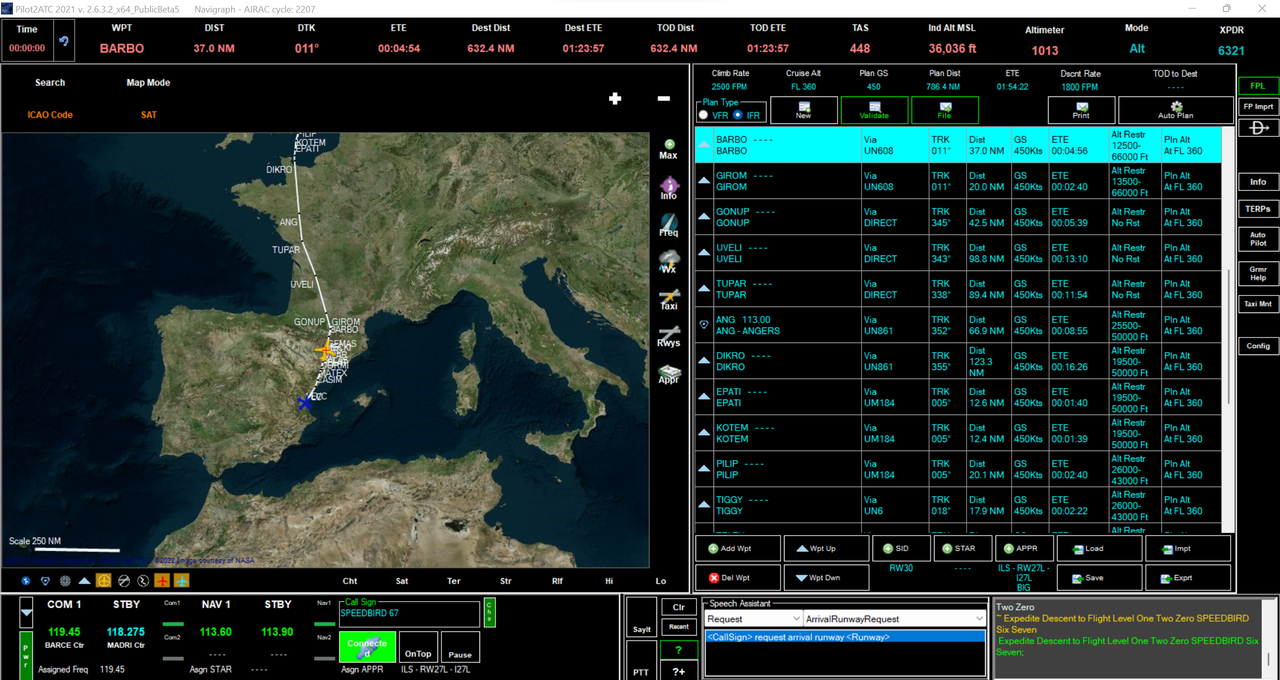The width and height of the screenshot is (1280, 680).
Task: Expand the COM radio panel arrow
Action: (x=26, y=611)
